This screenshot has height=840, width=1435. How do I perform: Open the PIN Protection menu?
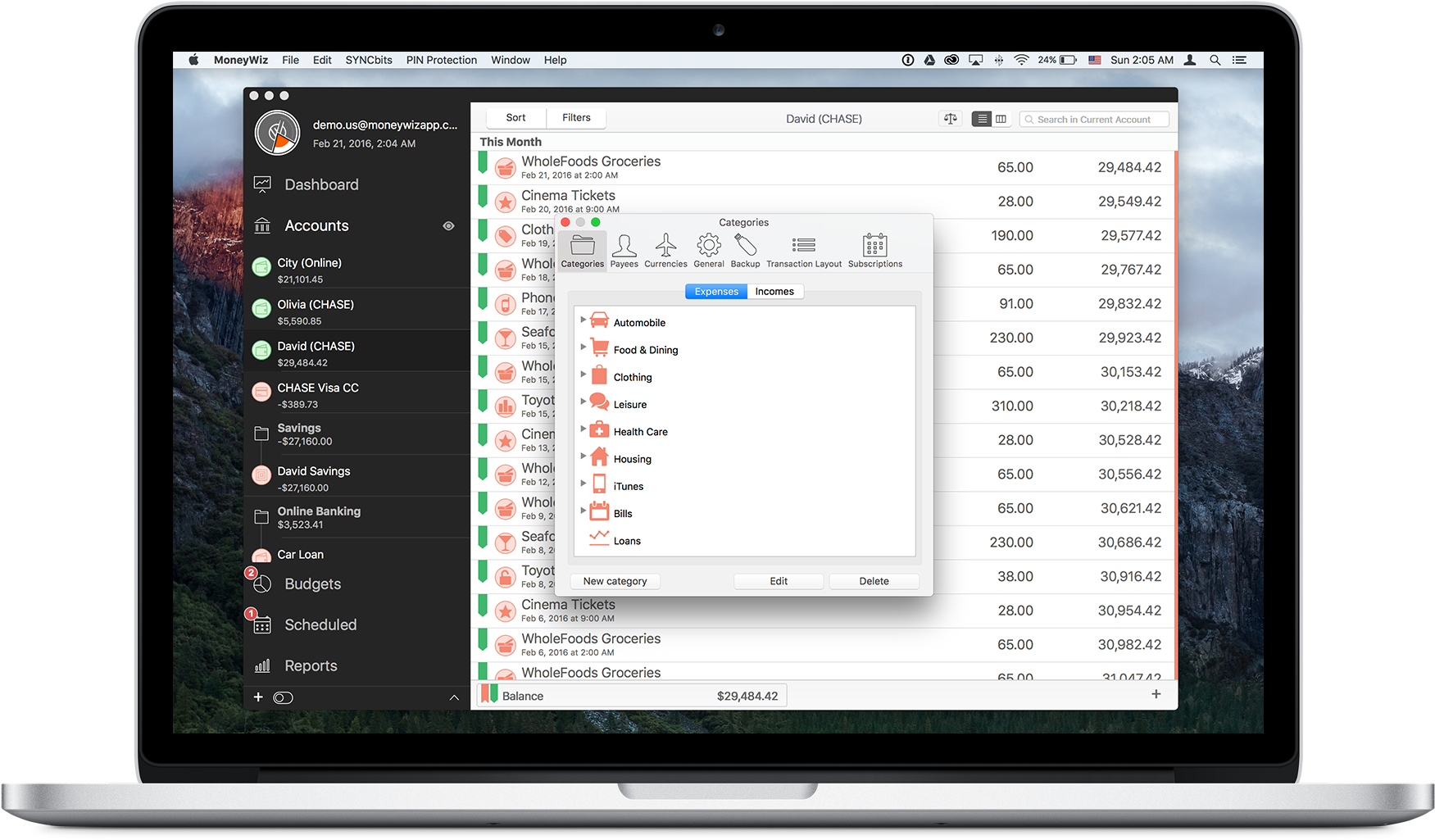(x=441, y=60)
